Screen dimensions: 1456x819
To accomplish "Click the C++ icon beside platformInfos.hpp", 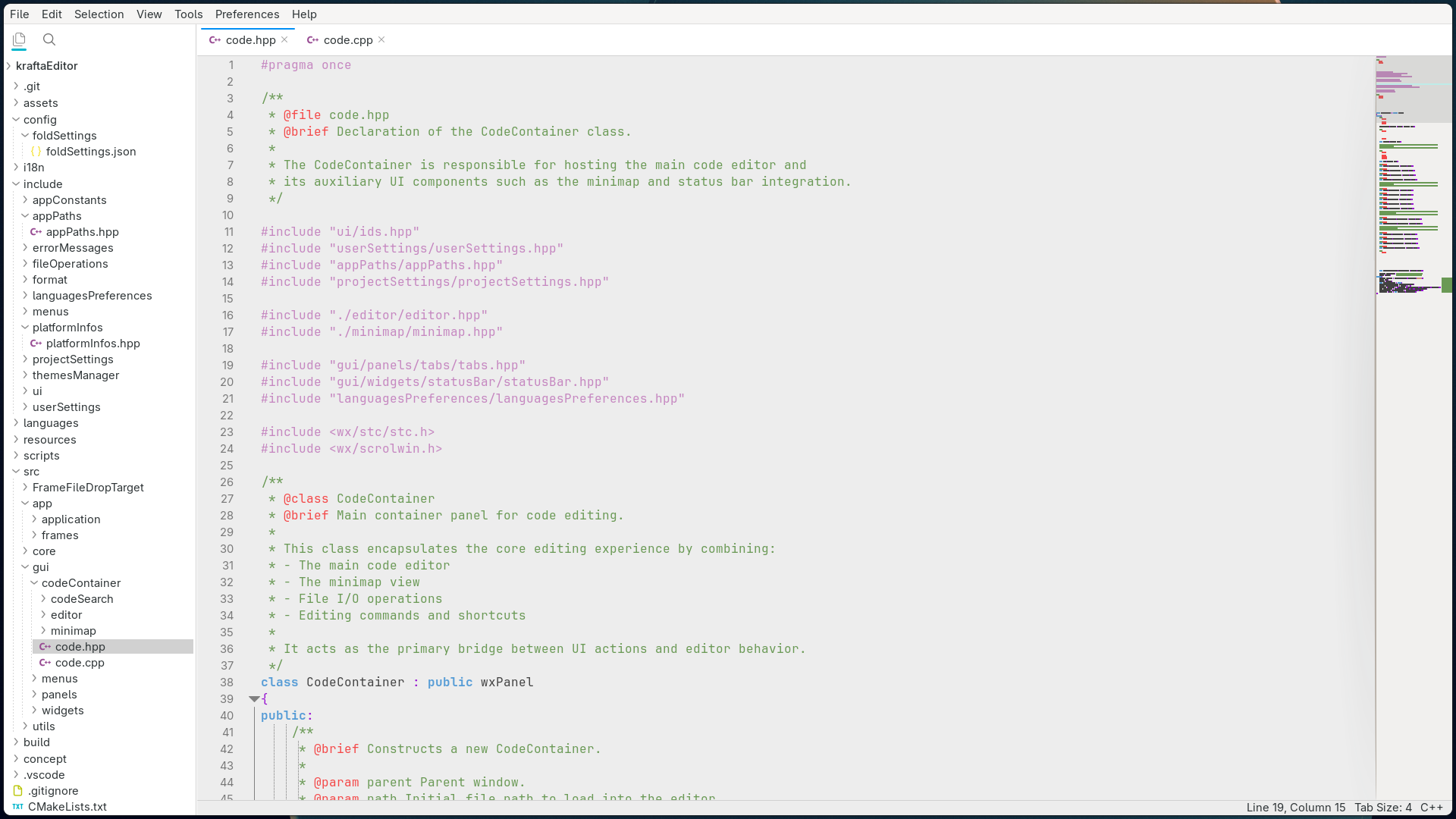I will tap(36, 344).
